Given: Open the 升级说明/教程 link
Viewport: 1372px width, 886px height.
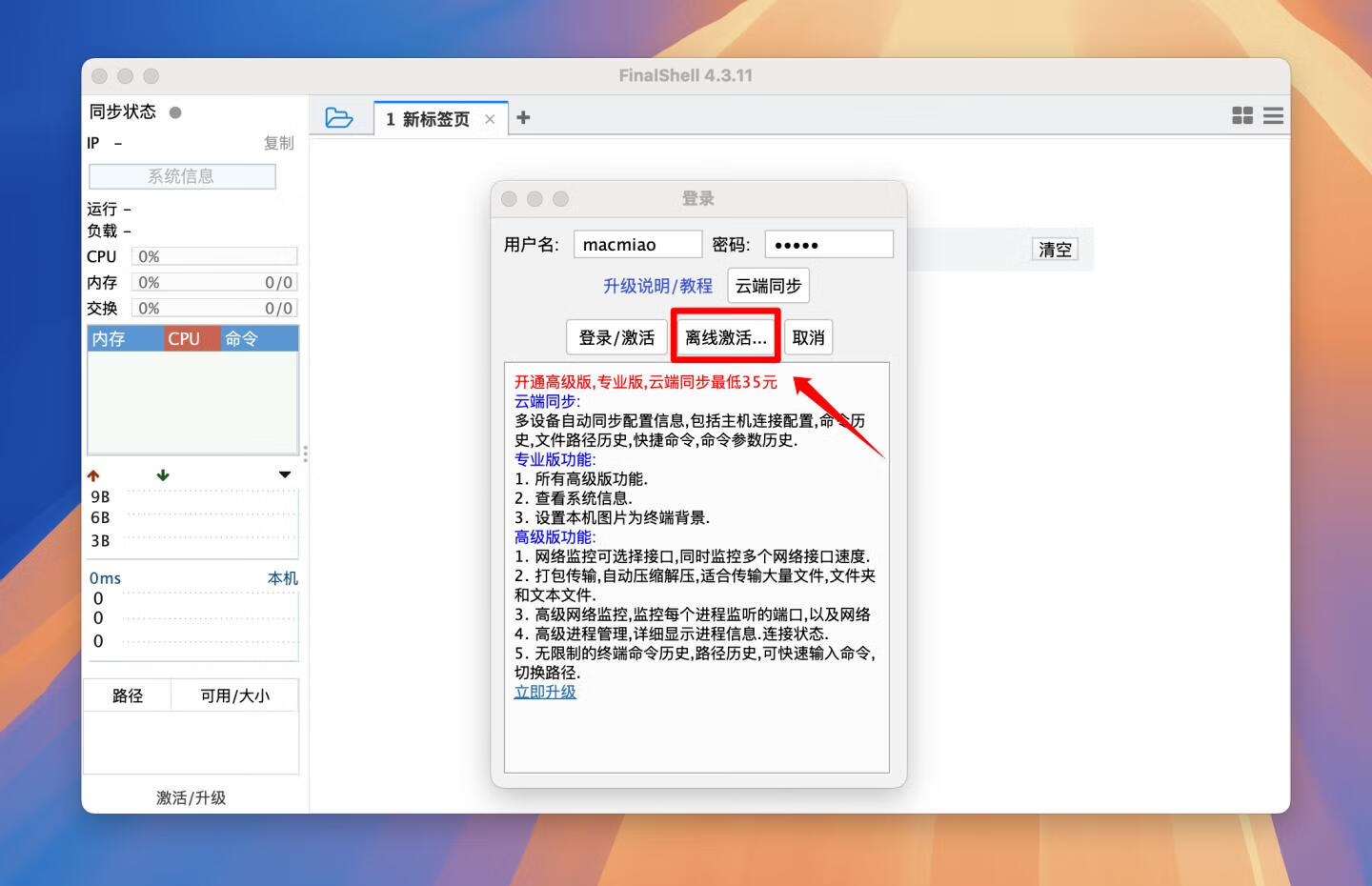Looking at the screenshot, I should [x=657, y=286].
